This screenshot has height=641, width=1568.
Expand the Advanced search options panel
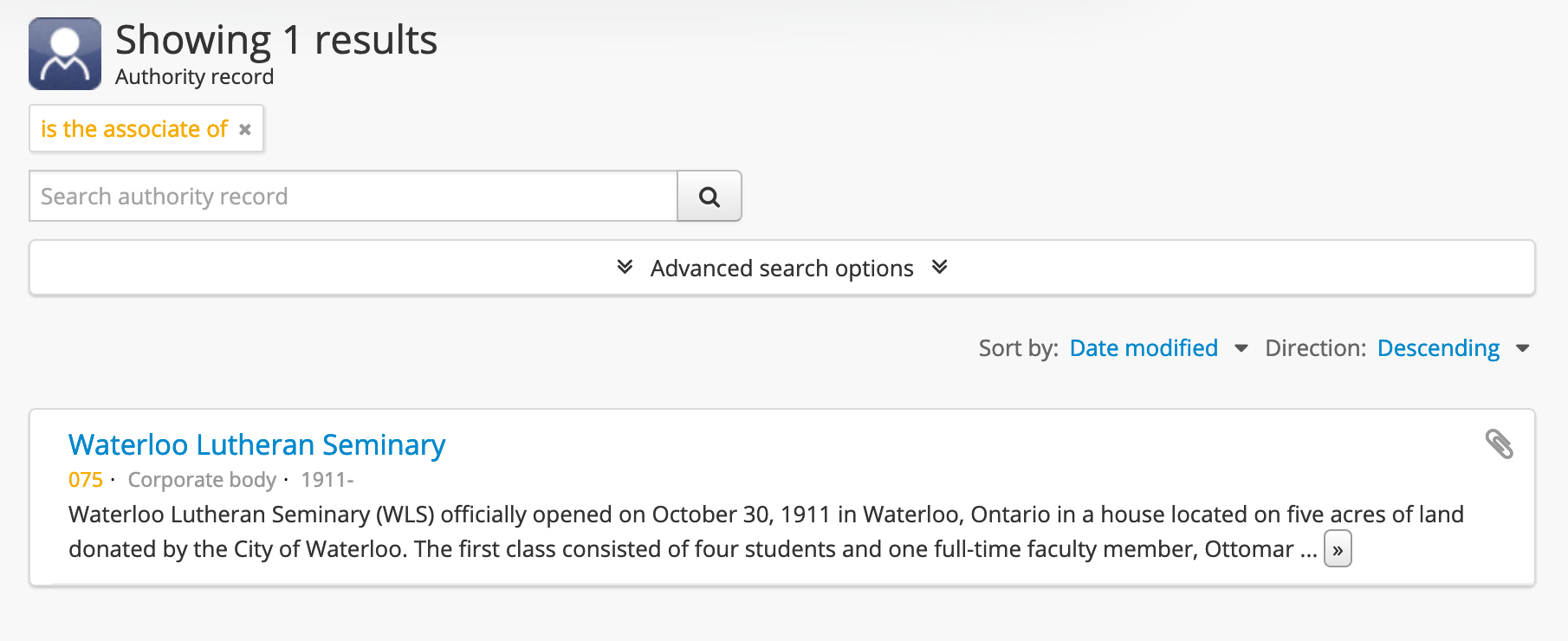pos(781,269)
